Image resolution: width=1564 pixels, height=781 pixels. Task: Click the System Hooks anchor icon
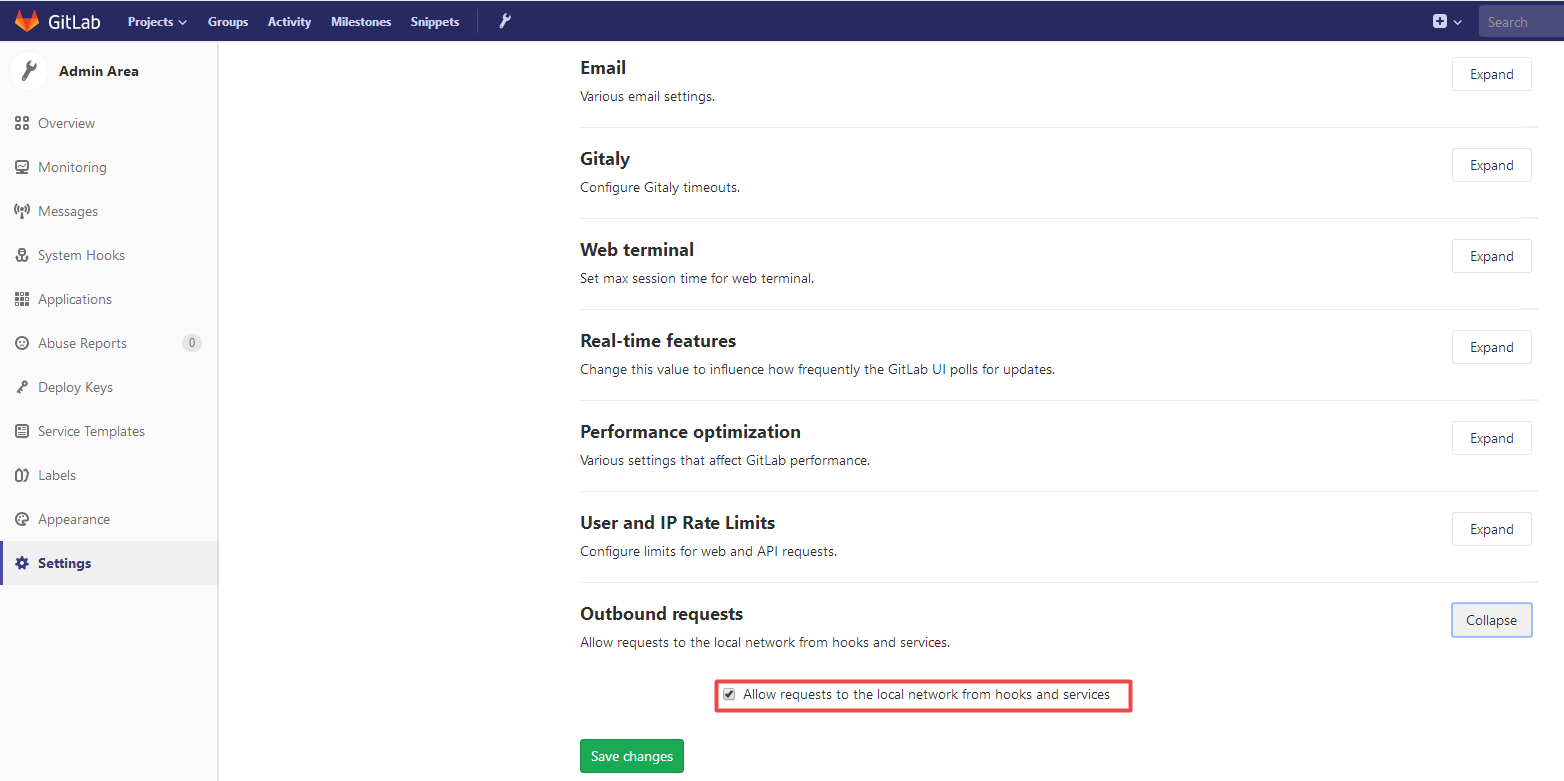(22, 255)
